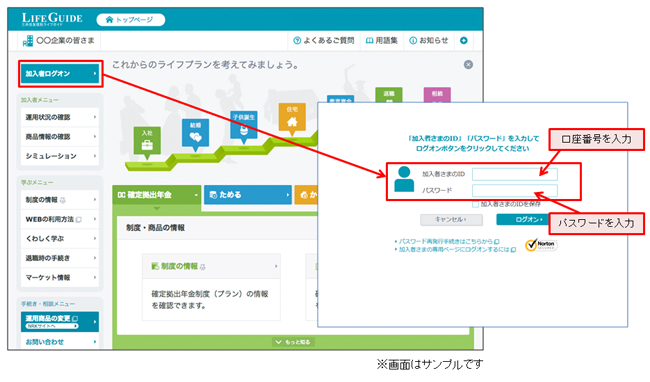The width and height of the screenshot is (650, 382).
Task: Select the 相続 pink life event icon
Action: tap(437, 95)
